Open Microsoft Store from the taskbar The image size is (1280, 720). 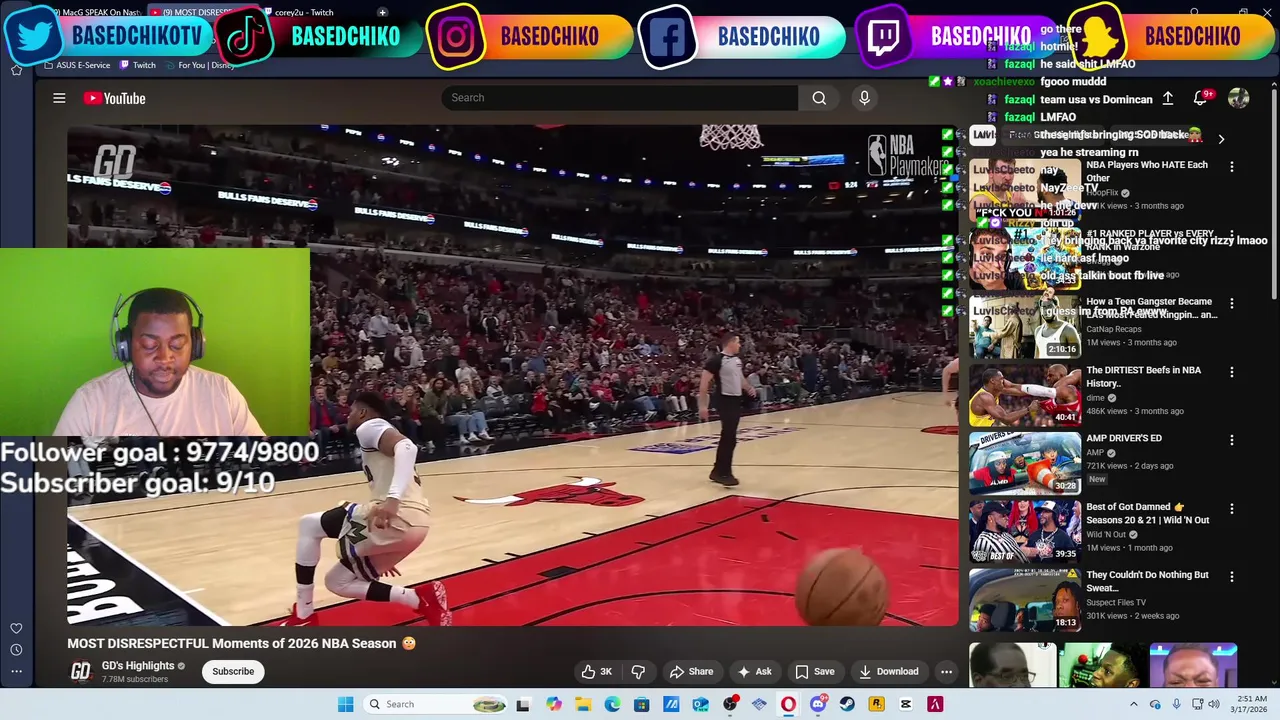[x=641, y=704]
